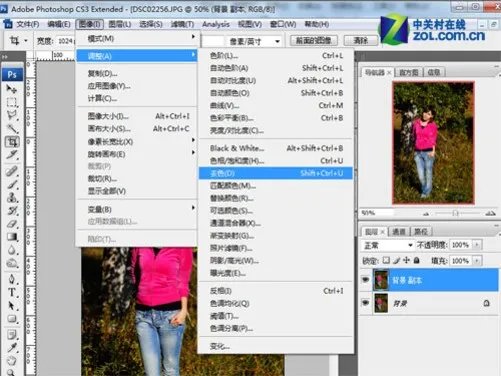
Task: Switch to the 信息 tab
Action: click(433, 72)
